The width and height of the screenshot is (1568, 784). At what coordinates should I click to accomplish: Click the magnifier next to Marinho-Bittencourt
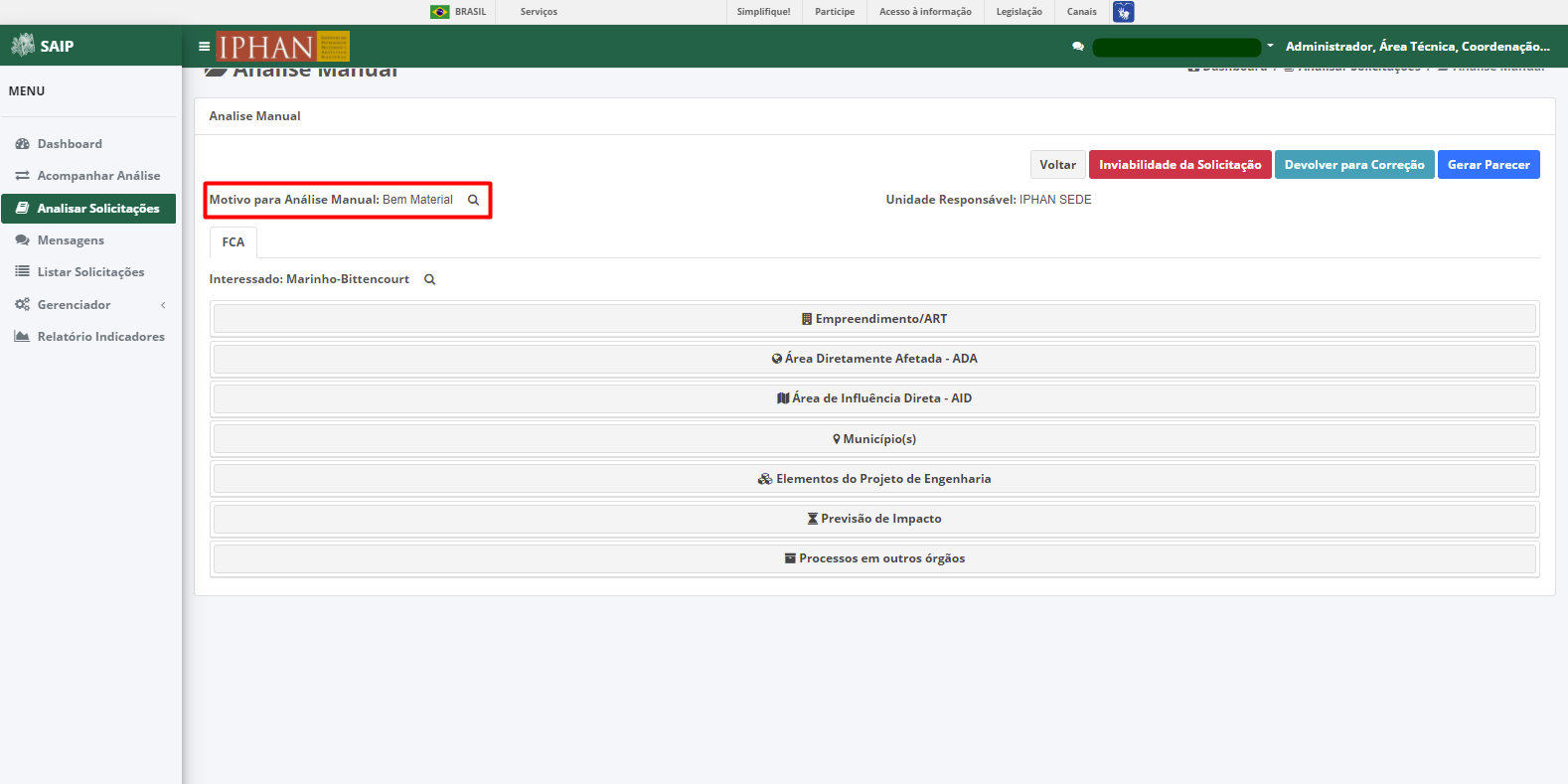430,279
